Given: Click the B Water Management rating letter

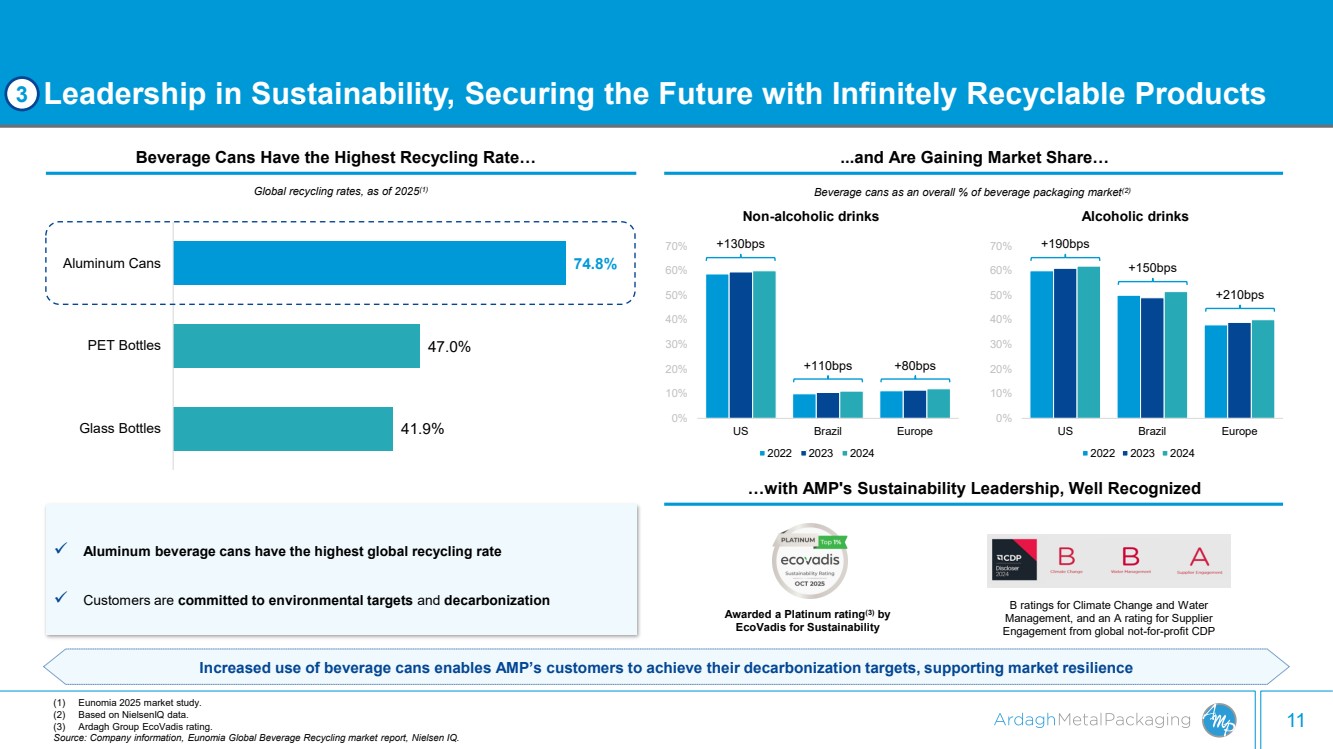Looking at the screenshot, I should tap(1131, 558).
